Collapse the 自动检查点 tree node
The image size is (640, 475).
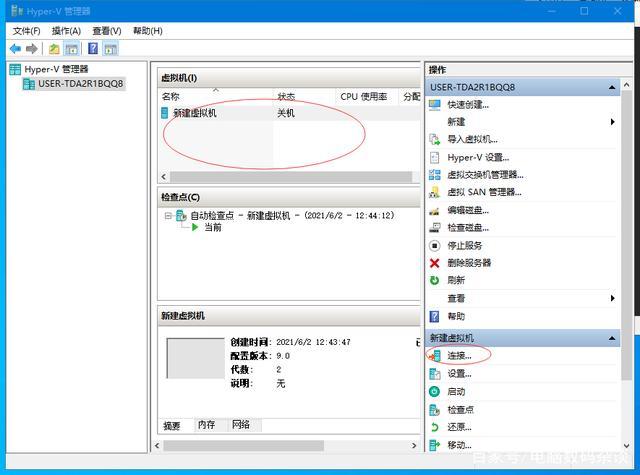click(168, 215)
